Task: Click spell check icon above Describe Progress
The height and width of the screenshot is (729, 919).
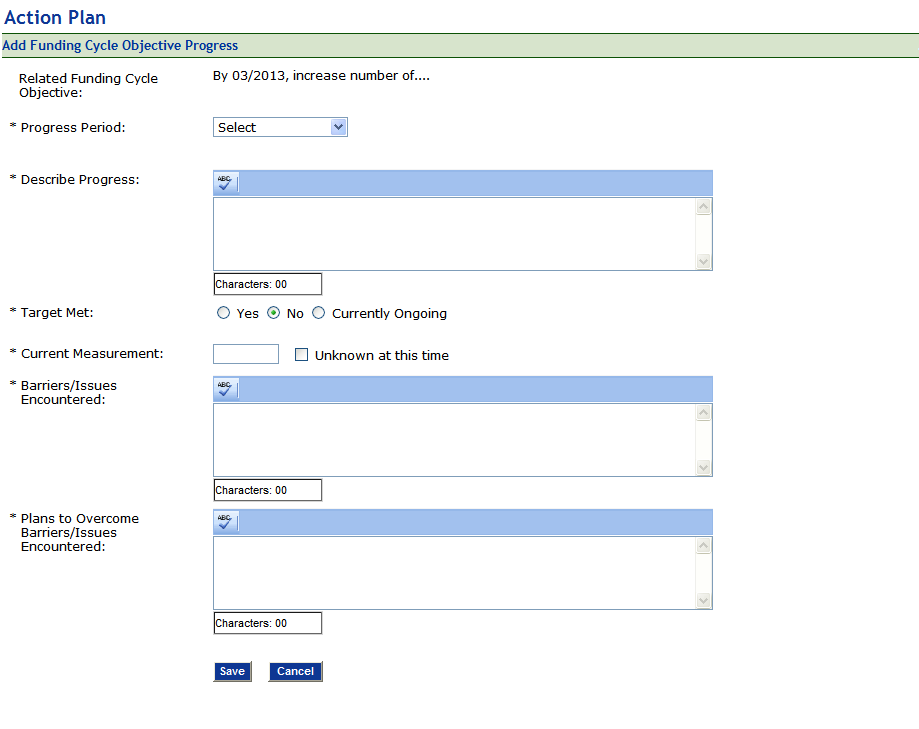Action: tap(226, 183)
